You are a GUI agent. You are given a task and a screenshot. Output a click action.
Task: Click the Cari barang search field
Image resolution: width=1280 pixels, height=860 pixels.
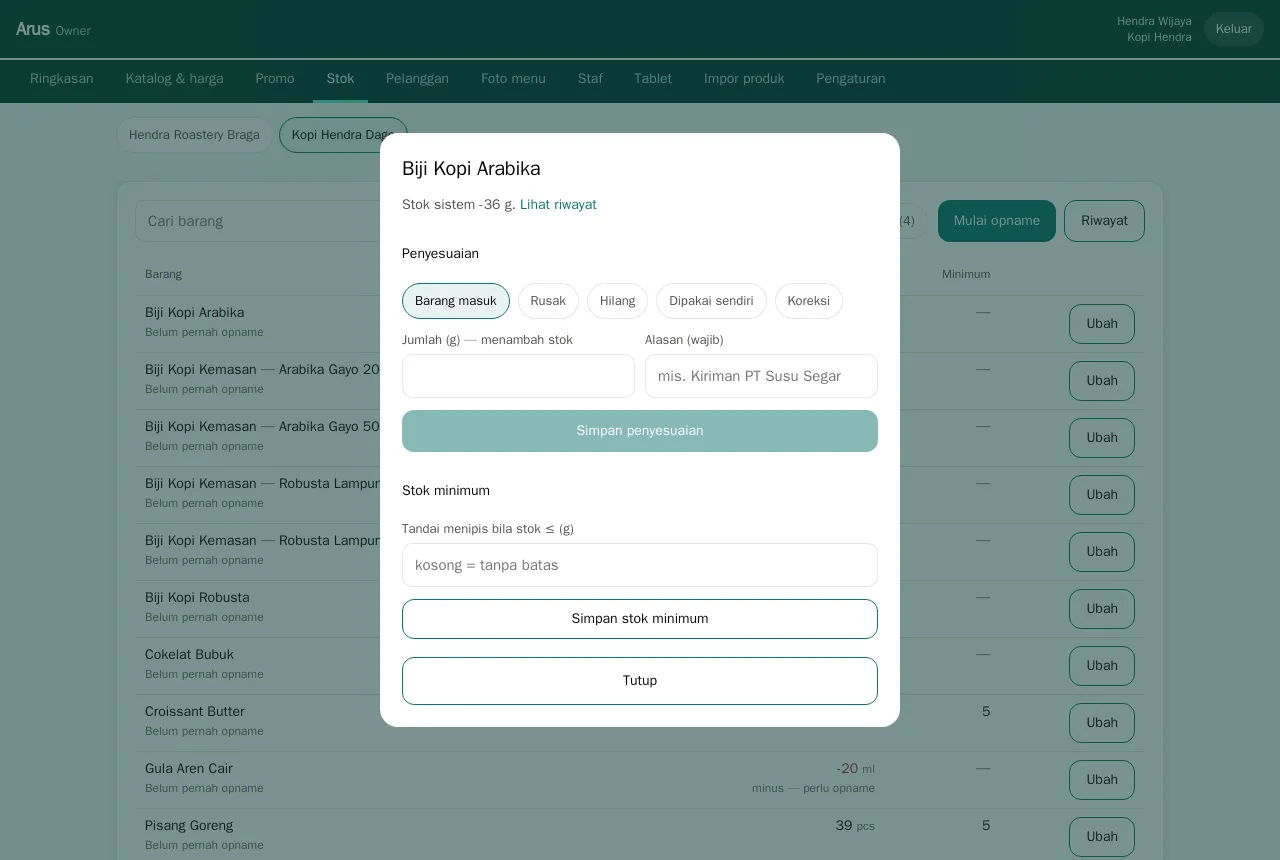260,221
